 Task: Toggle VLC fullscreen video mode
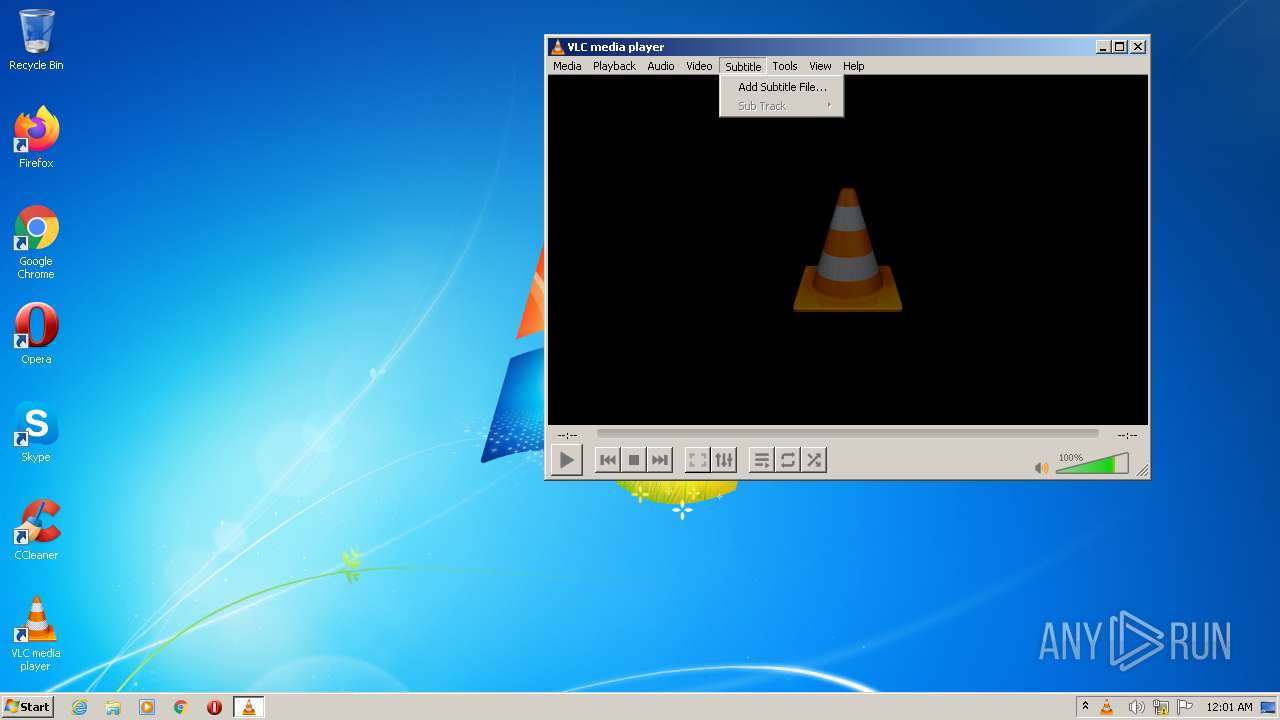(698, 460)
